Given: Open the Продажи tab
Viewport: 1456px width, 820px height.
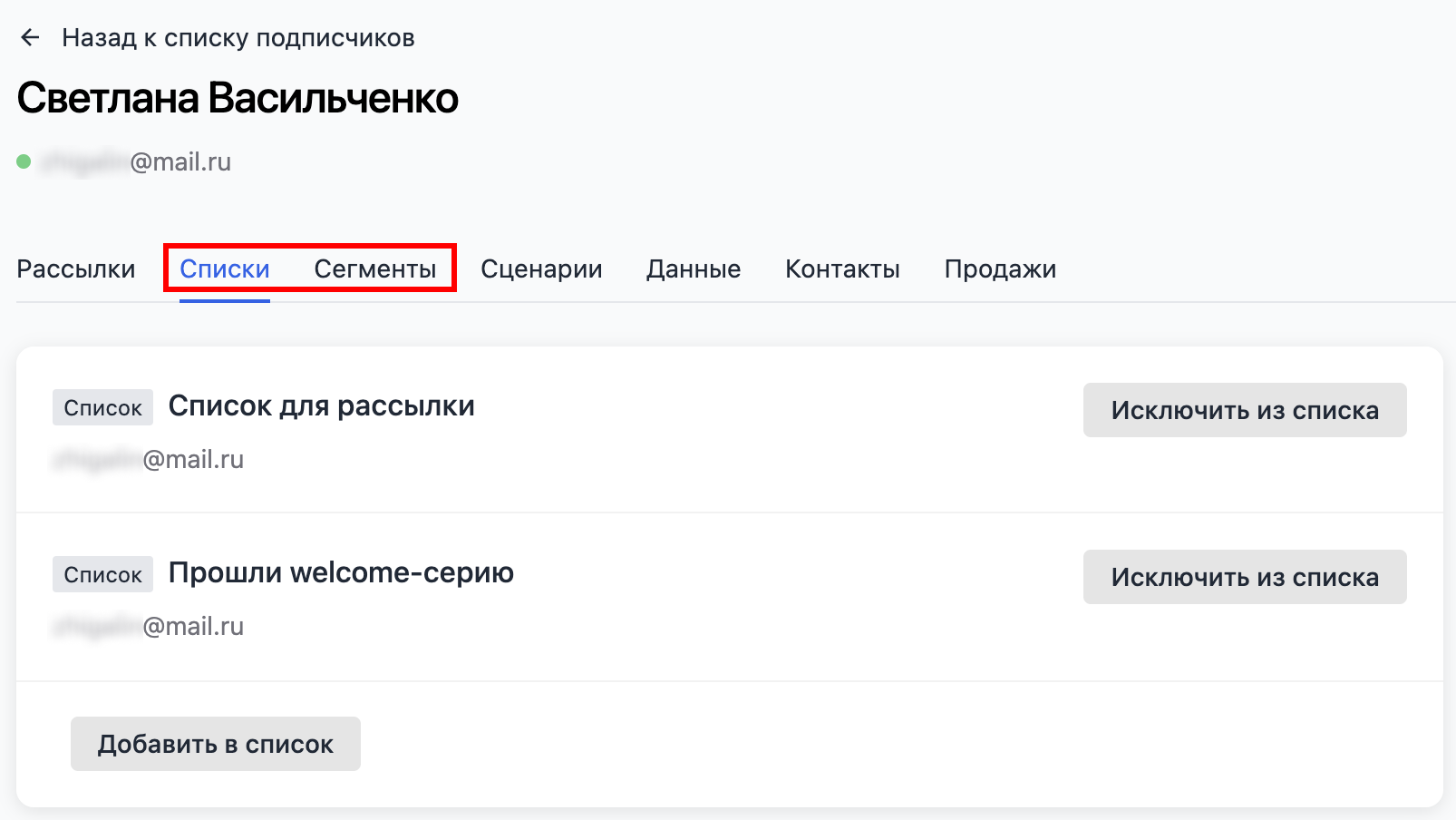Looking at the screenshot, I should pos(999,268).
